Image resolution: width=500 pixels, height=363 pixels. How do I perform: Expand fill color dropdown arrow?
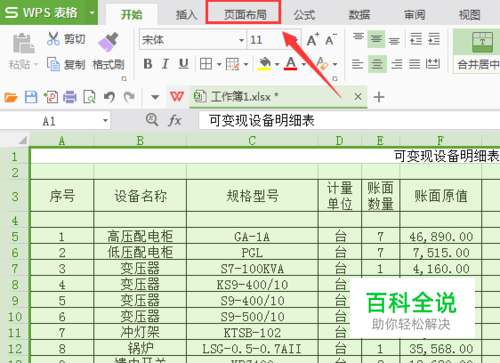click(277, 64)
